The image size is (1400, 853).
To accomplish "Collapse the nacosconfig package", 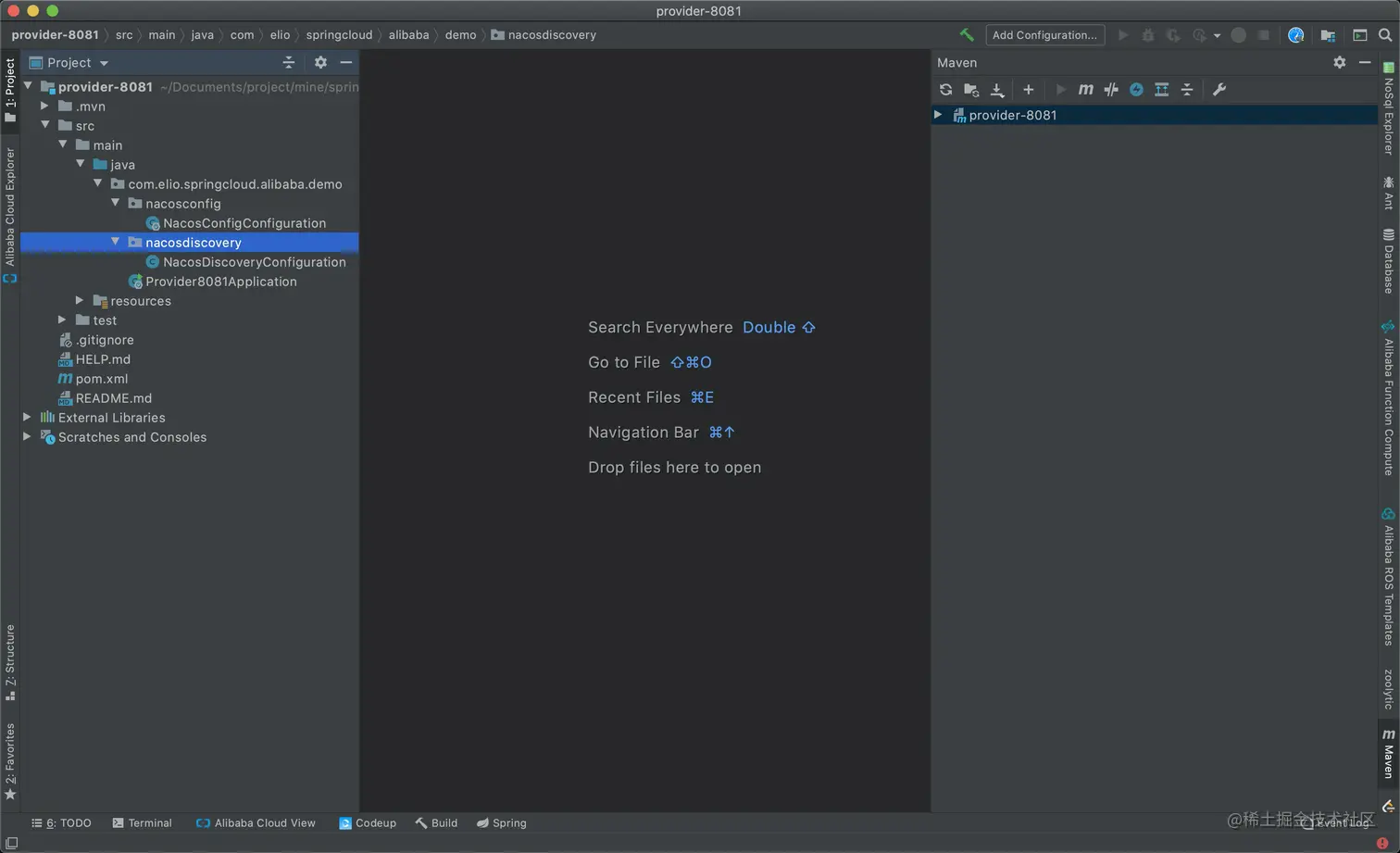I will click(116, 203).
